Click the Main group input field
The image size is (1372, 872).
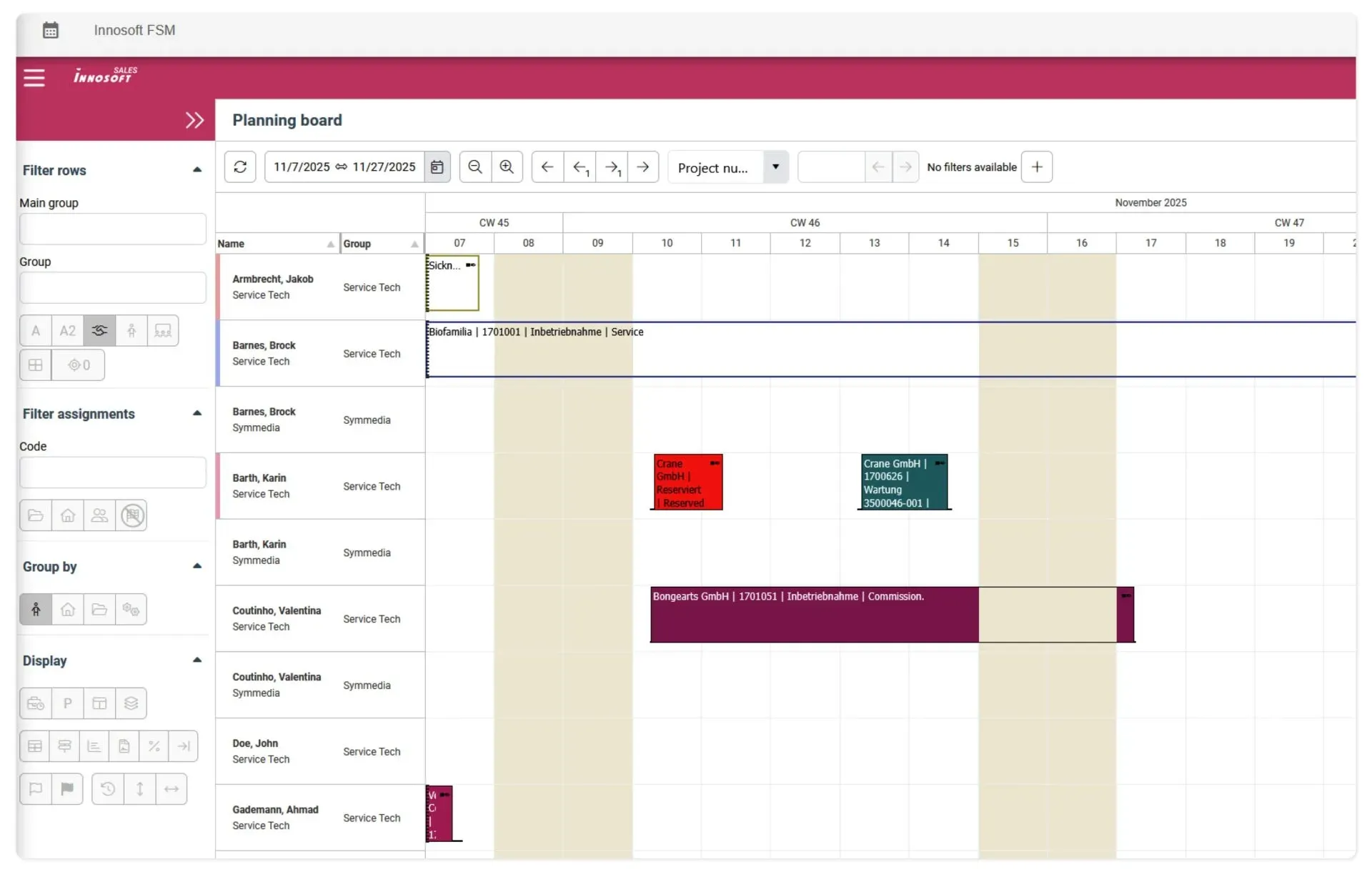tap(113, 229)
